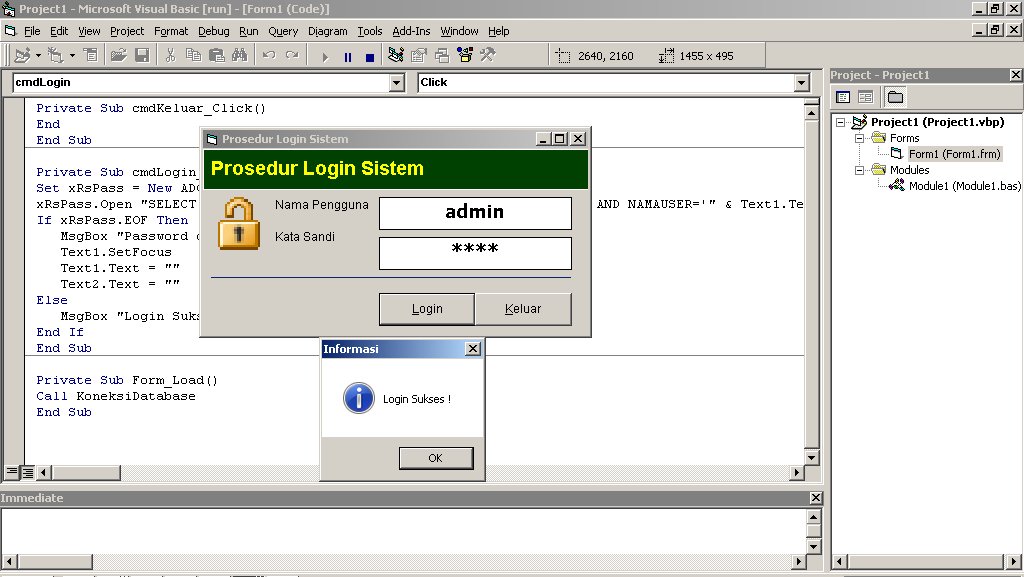Save the project using the disk icon

(142, 55)
